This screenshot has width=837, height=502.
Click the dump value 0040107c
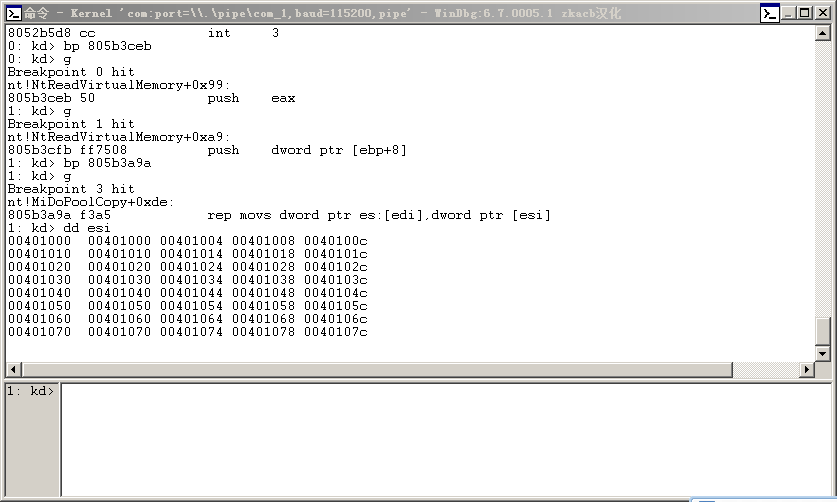[336, 332]
